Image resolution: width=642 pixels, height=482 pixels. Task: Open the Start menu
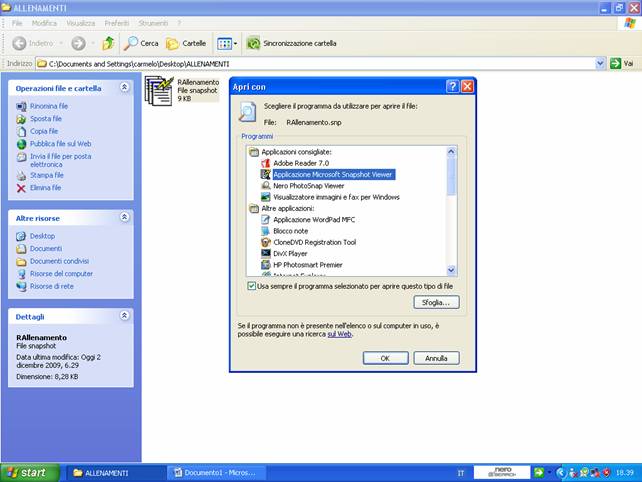(30, 473)
